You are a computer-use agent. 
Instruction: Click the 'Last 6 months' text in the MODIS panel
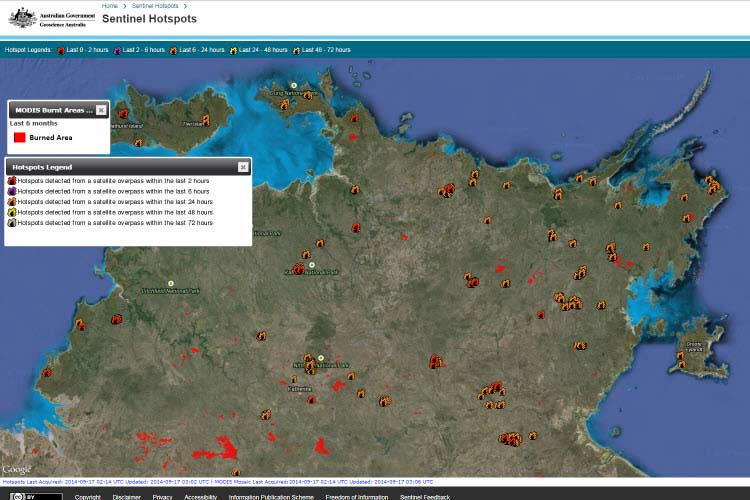pos(33,123)
